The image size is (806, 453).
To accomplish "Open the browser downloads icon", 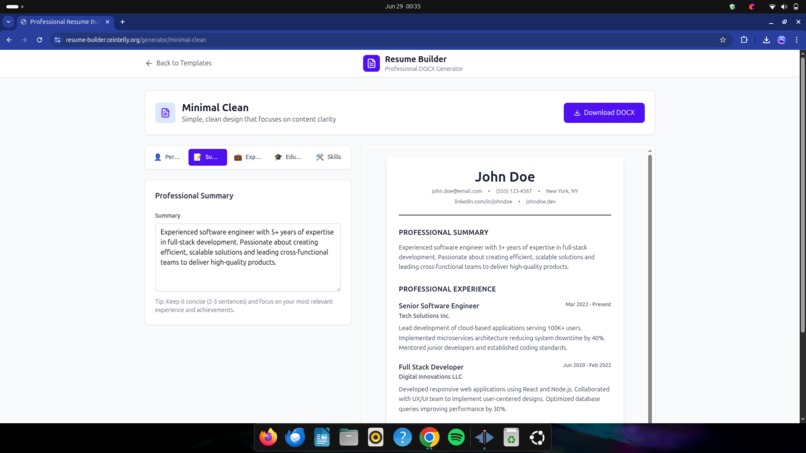I will pos(766,40).
